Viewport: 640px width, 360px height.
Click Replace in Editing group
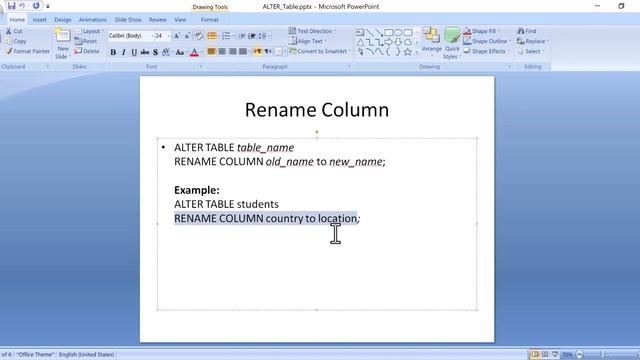point(533,41)
